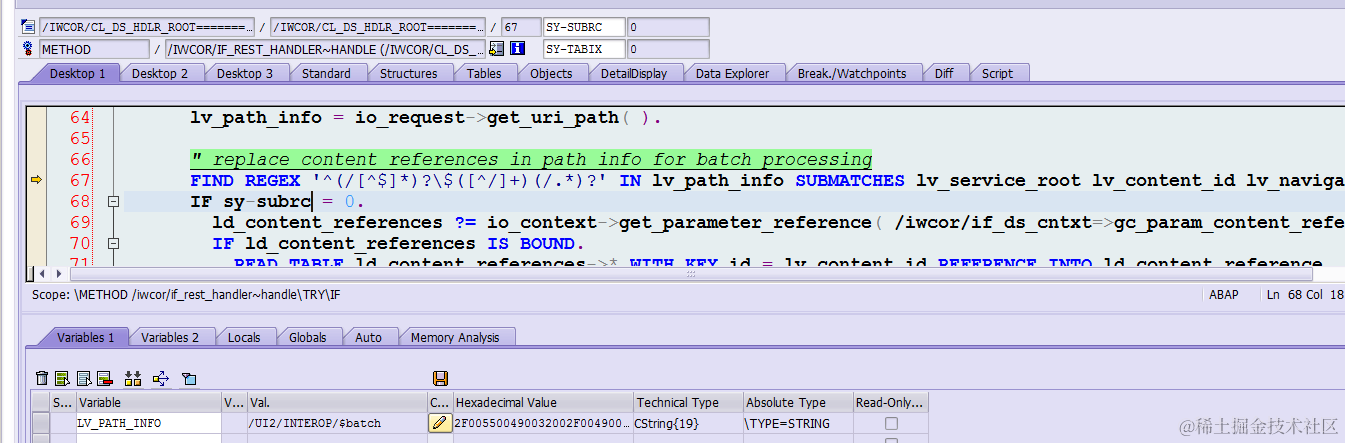Collapse the IF block at line 68
The width and height of the screenshot is (1345, 443).
pyautogui.click(x=114, y=201)
